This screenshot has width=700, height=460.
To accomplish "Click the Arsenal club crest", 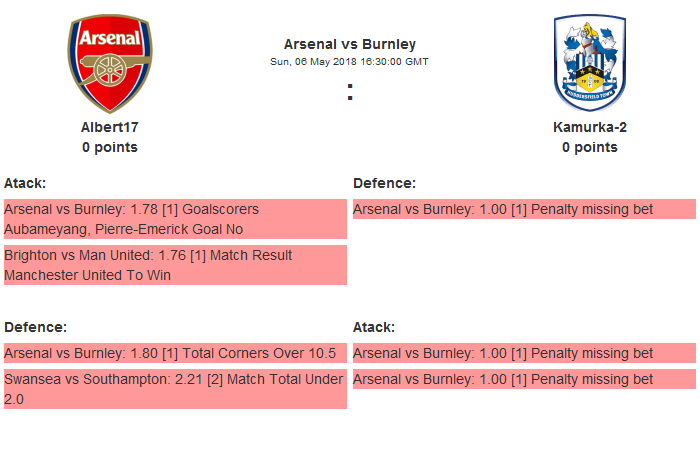I will [110, 64].
